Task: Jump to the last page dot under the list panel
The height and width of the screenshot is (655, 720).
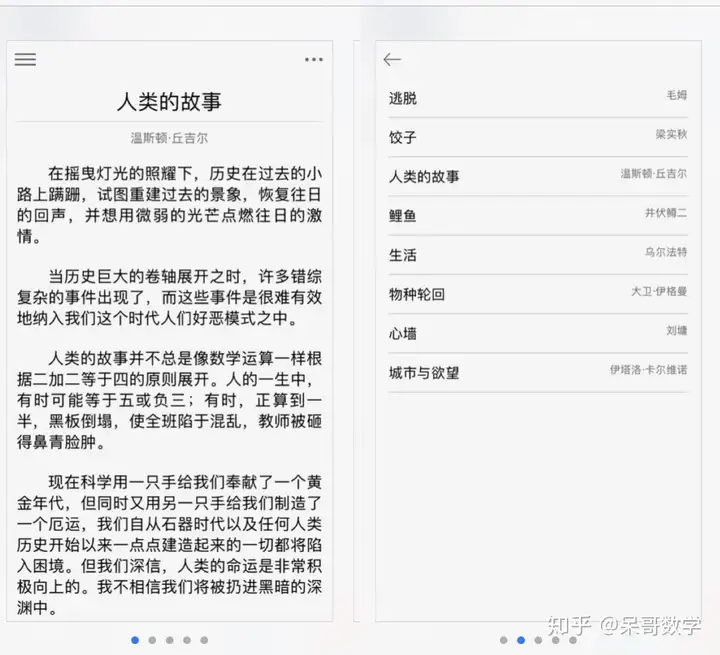Action: pos(573,640)
